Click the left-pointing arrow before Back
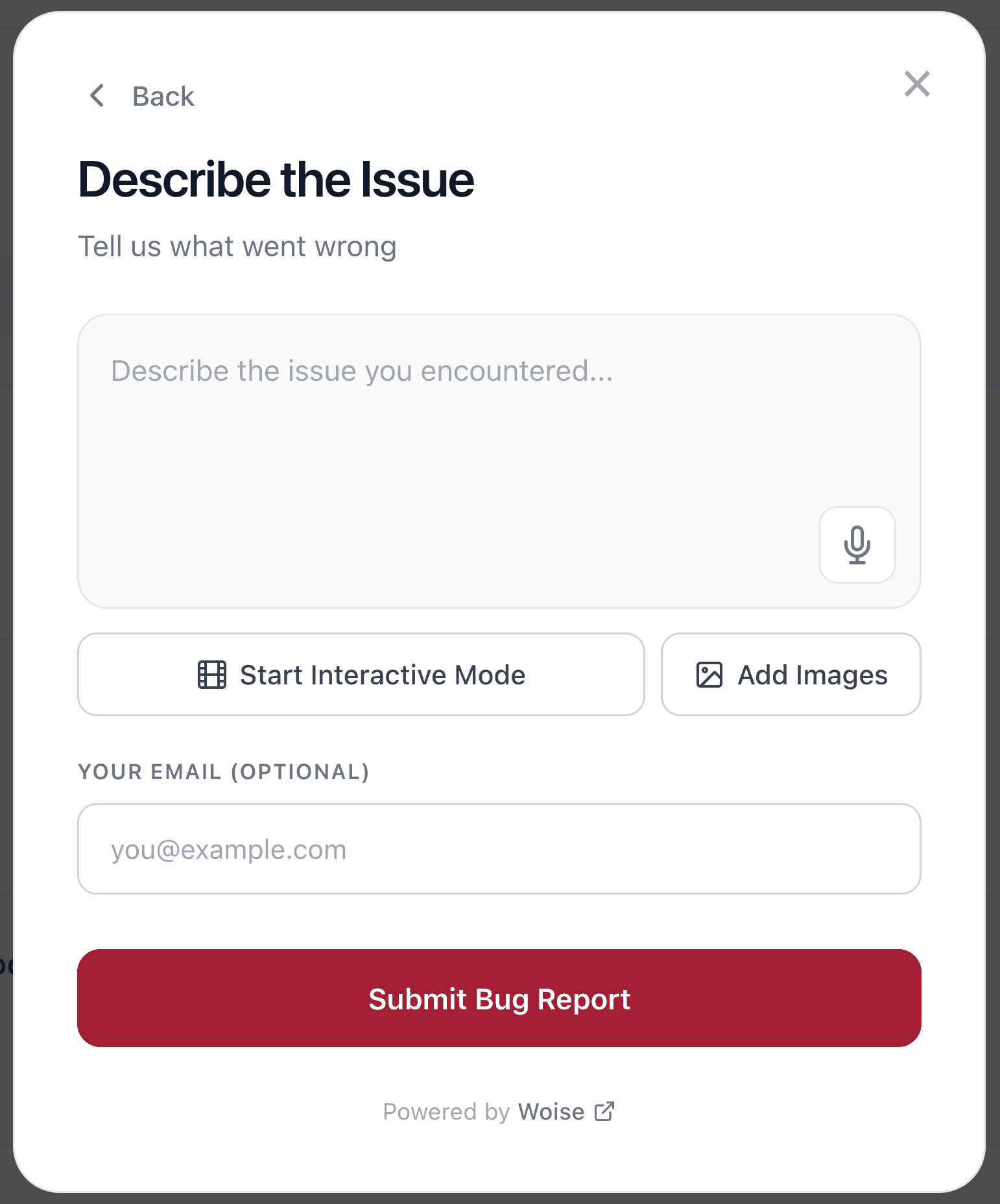This screenshot has height=1204, width=1000. point(97,96)
